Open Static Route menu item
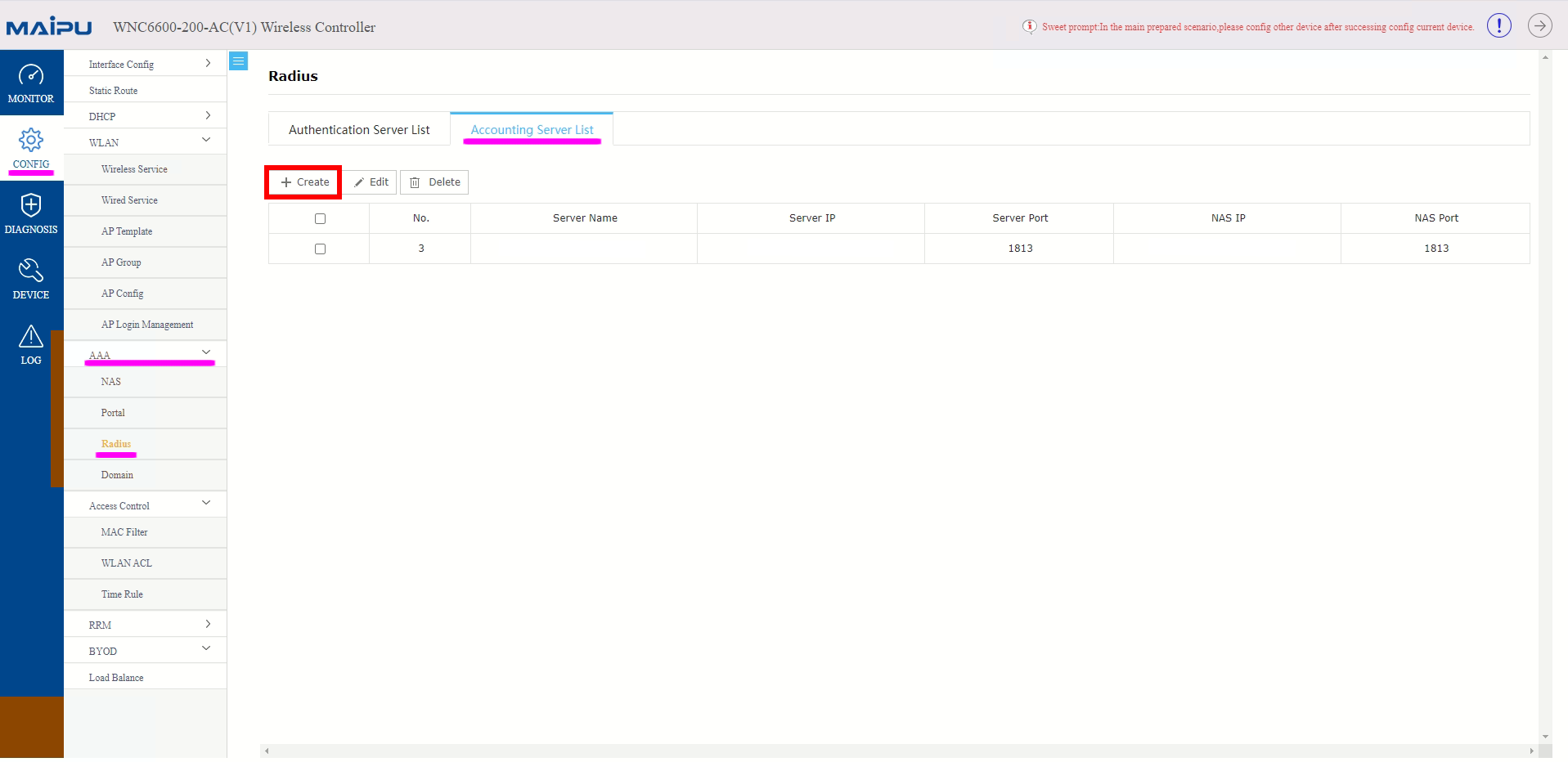Screen dimensions: 1568x762 (x=146, y=90)
